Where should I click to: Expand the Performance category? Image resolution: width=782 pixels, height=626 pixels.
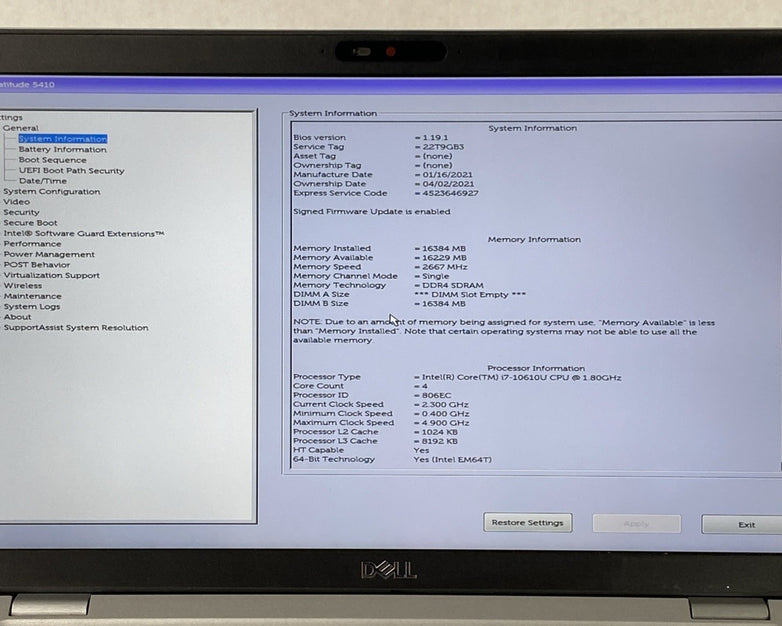click(32, 244)
